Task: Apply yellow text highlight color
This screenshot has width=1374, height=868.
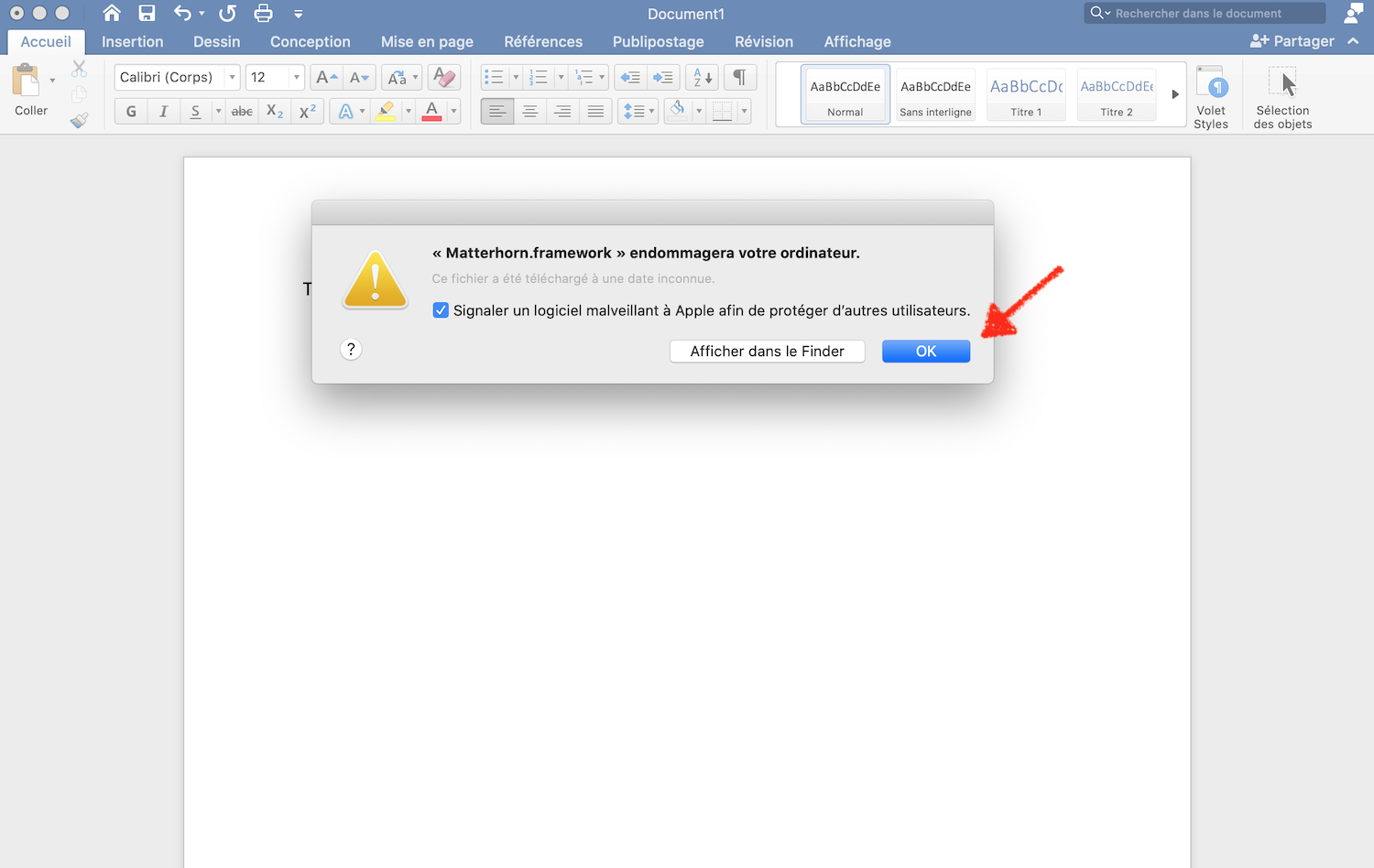Action: (387, 112)
